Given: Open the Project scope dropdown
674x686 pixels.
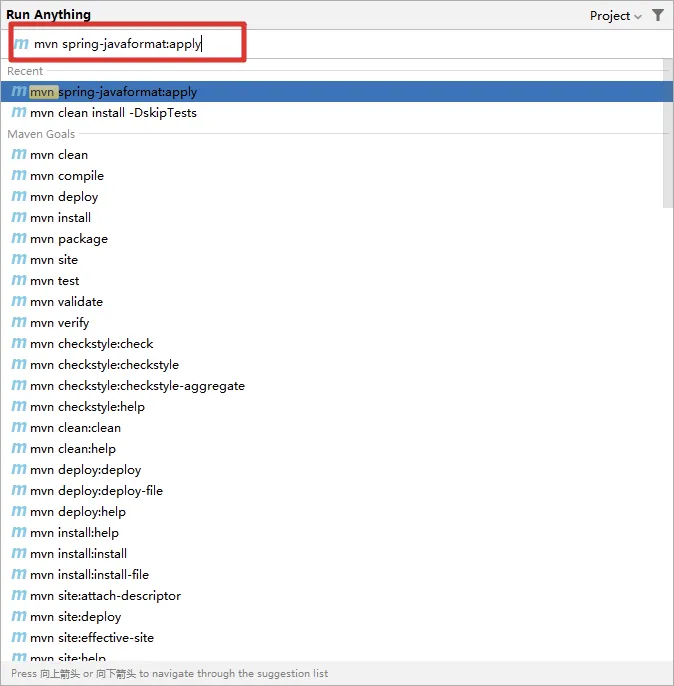Looking at the screenshot, I should [x=615, y=16].
